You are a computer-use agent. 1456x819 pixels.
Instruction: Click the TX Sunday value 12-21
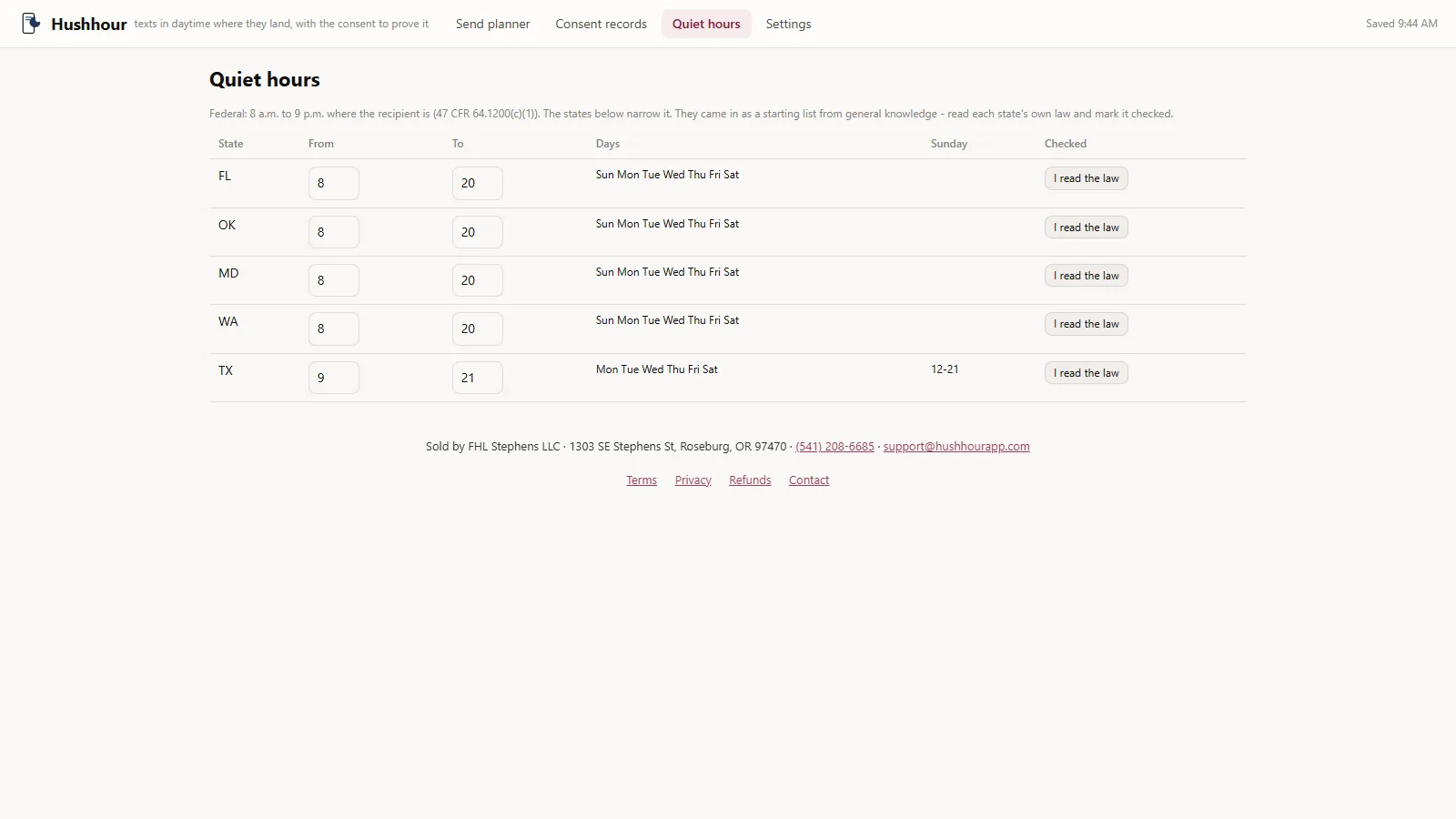pyautogui.click(x=945, y=369)
